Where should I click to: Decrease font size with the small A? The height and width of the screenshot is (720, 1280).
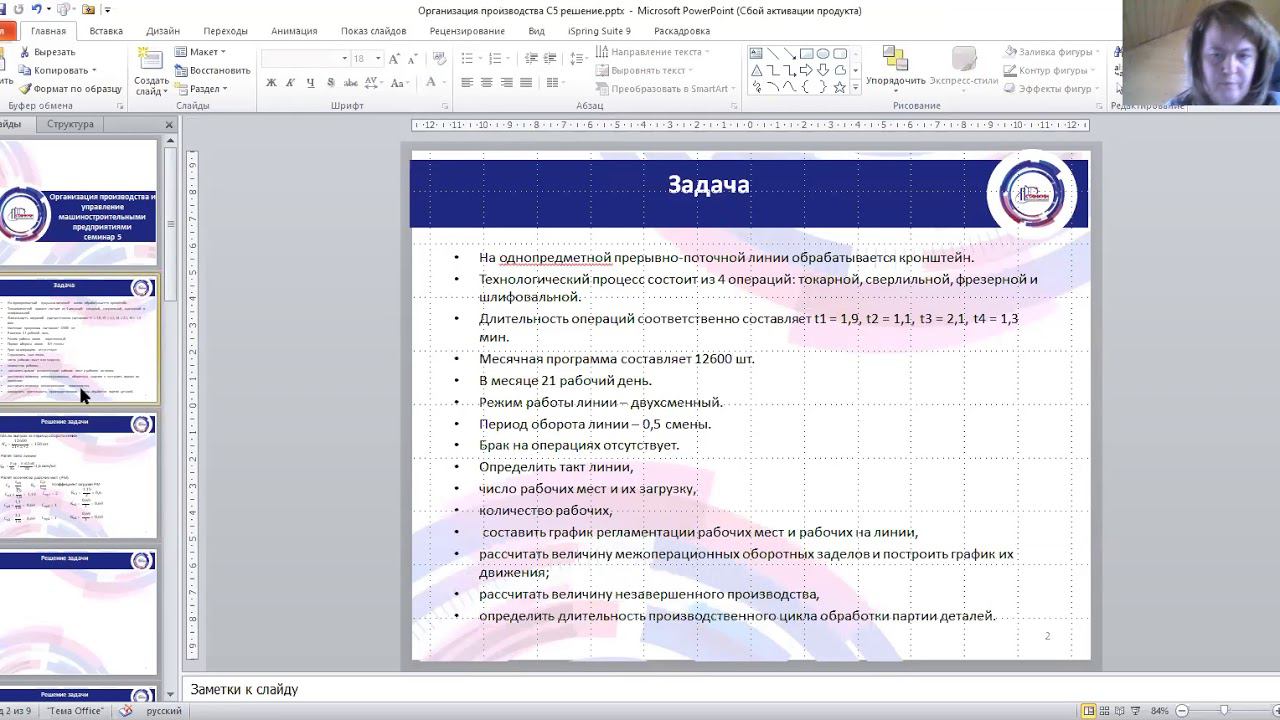pos(412,59)
